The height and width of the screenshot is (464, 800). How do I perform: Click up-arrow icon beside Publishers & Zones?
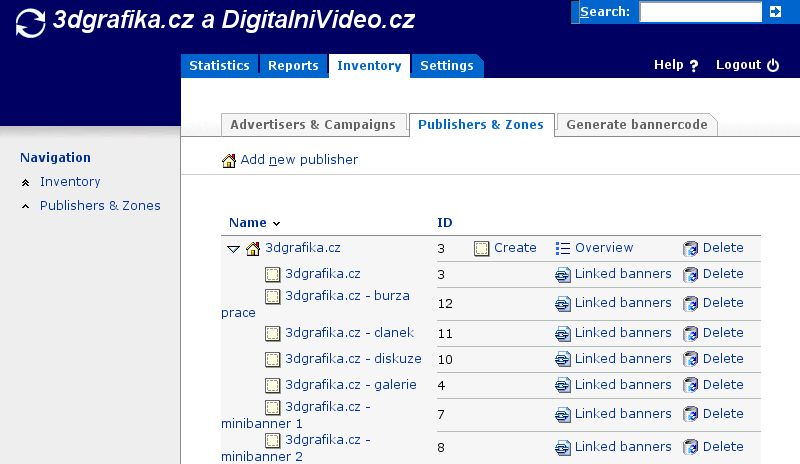coord(26,206)
